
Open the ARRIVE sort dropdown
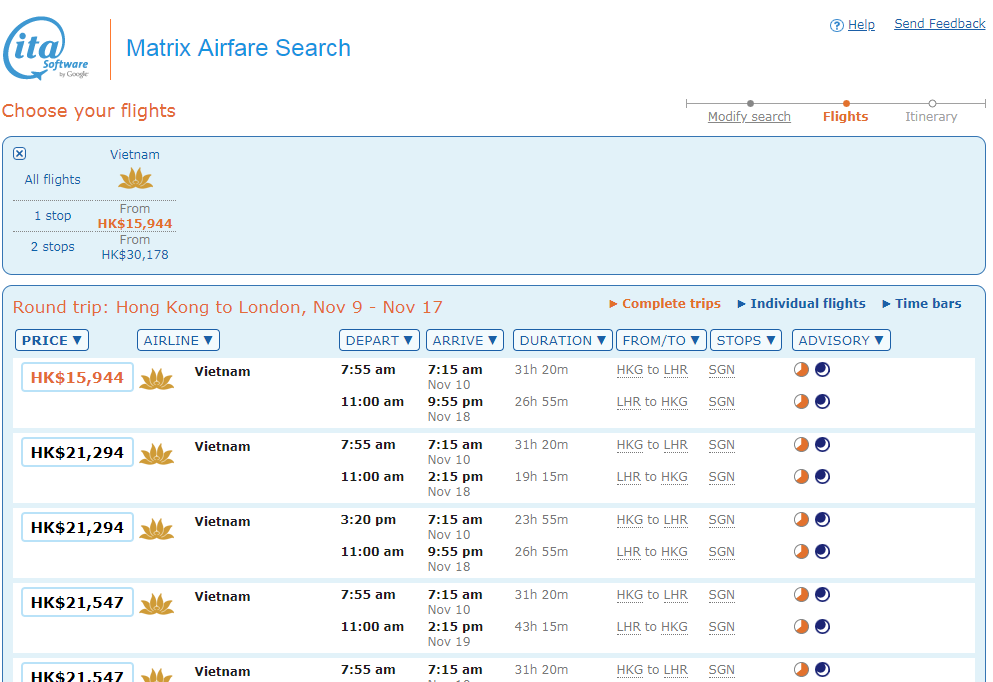(x=465, y=340)
